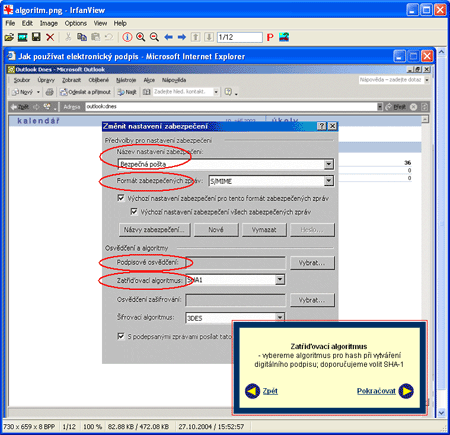
Task: Click the Vymazat button
Action: (x=264, y=230)
